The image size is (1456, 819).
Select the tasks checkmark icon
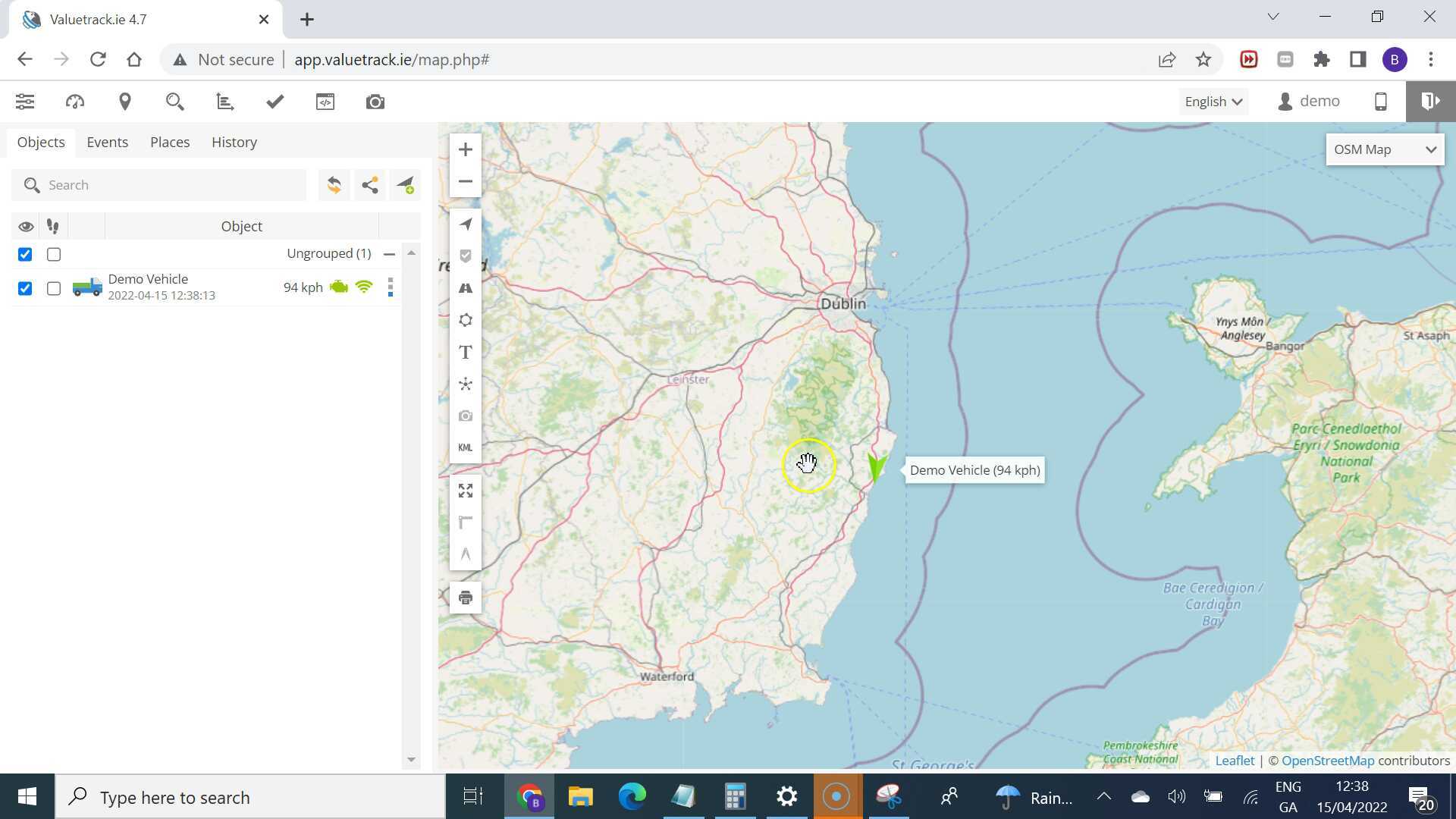(275, 101)
